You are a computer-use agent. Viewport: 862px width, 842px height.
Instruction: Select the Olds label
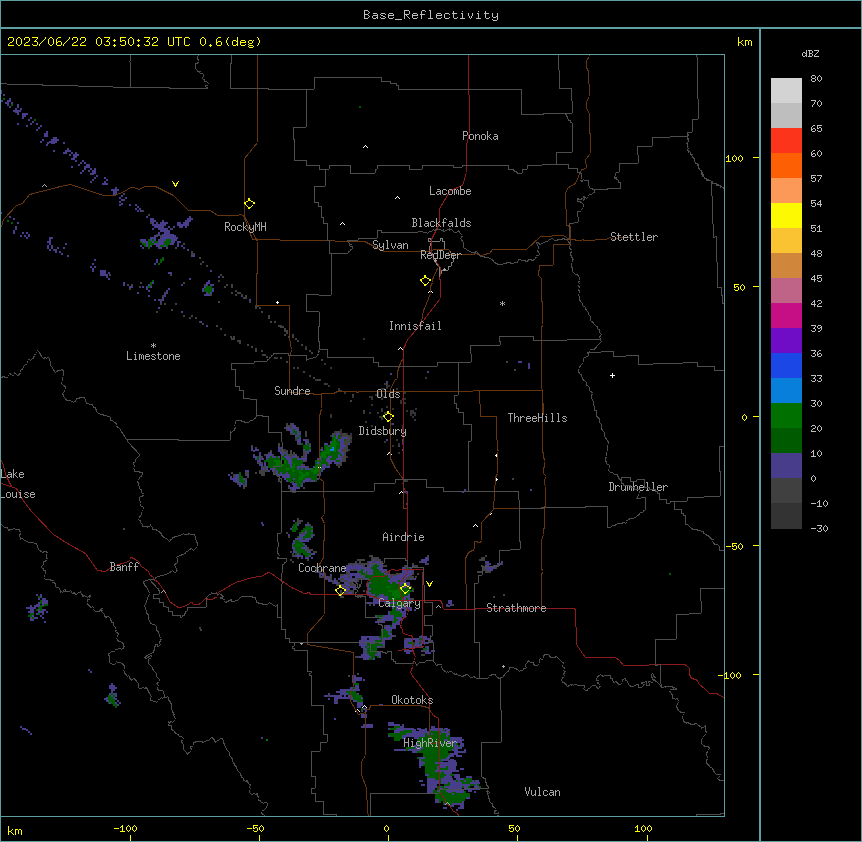click(388, 394)
